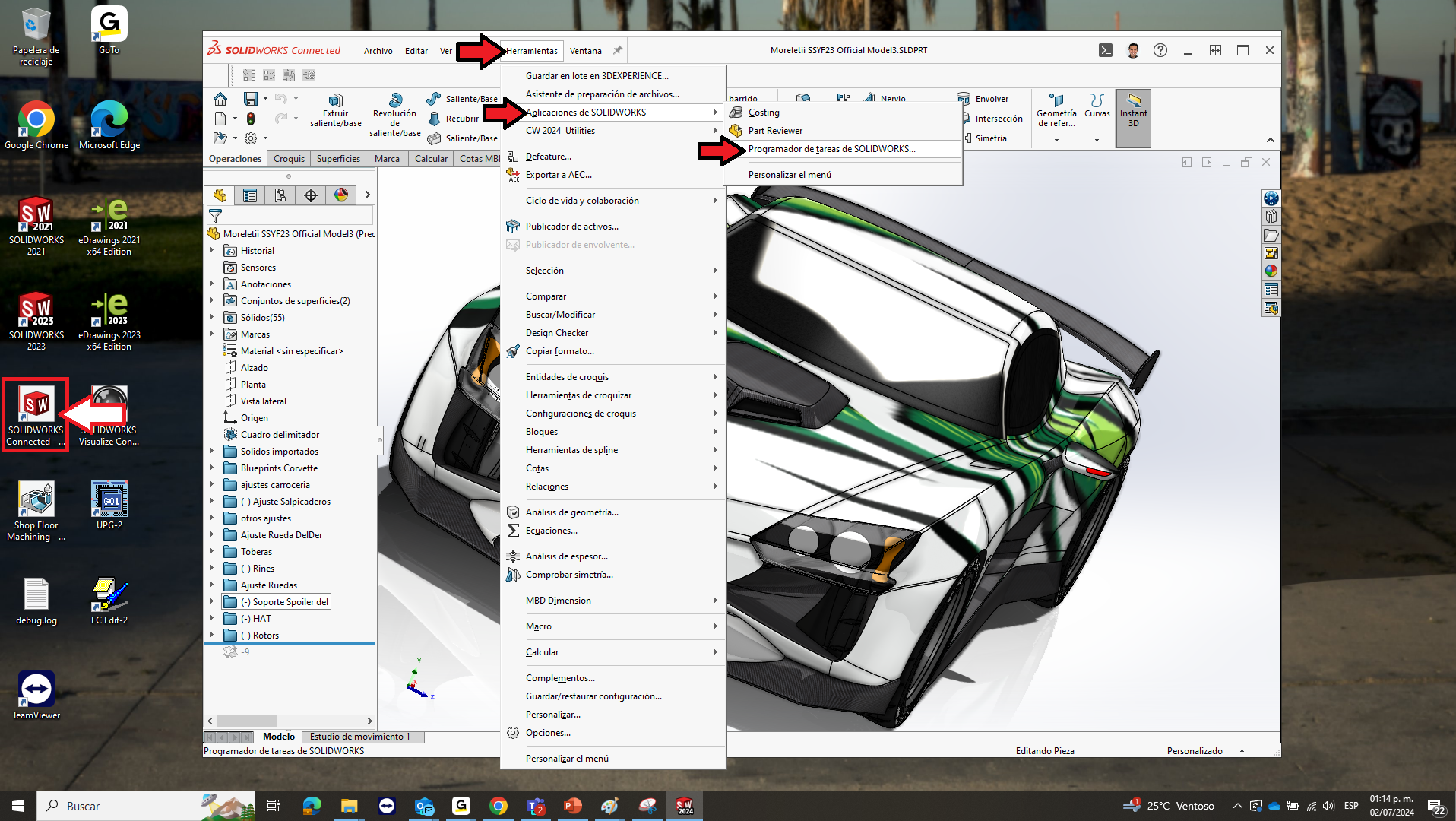Screen dimensions: 1456x821
Task: Open Aplicaciones de SOLIDWORKS submenu
Action: [x=612, y=113]
